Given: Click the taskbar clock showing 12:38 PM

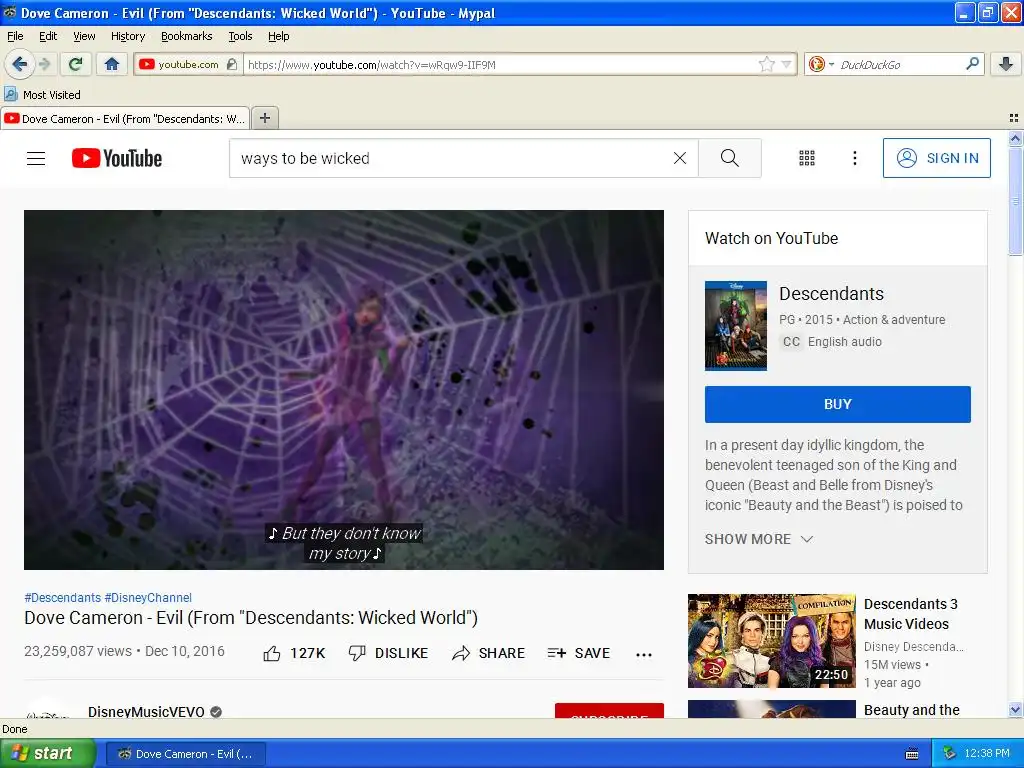Looking at the screenshot, I should tap(986, 754).
